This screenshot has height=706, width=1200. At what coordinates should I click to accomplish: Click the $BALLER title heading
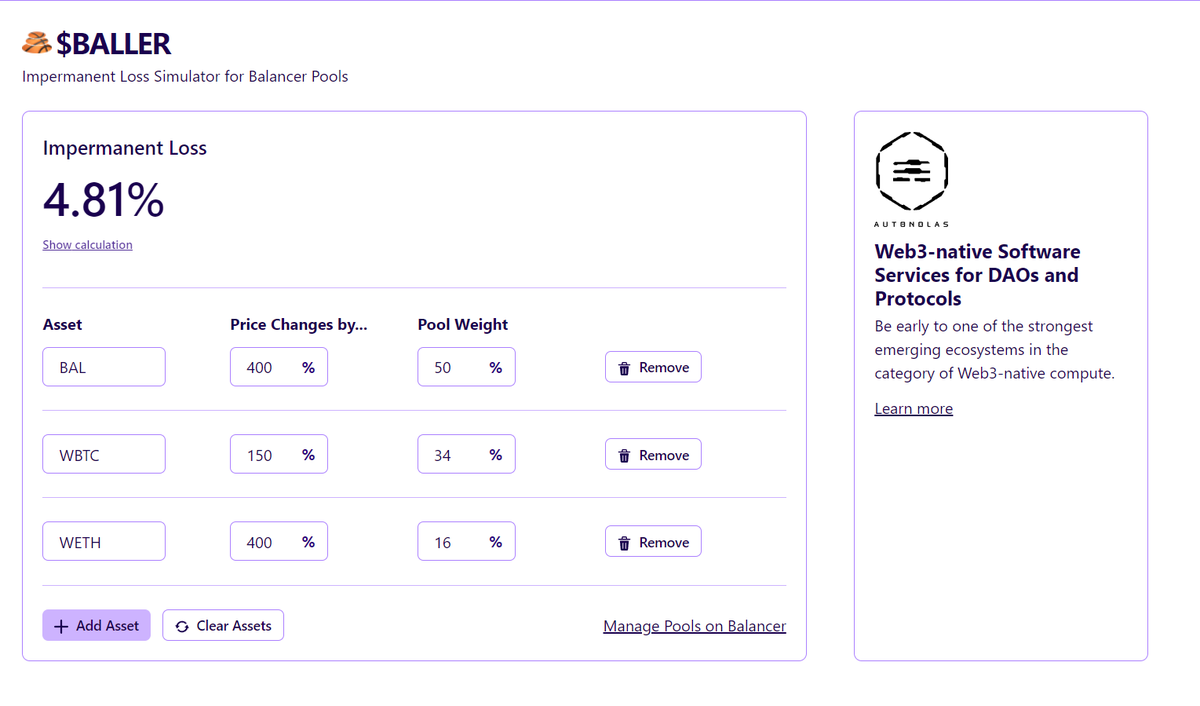point(114,43)
